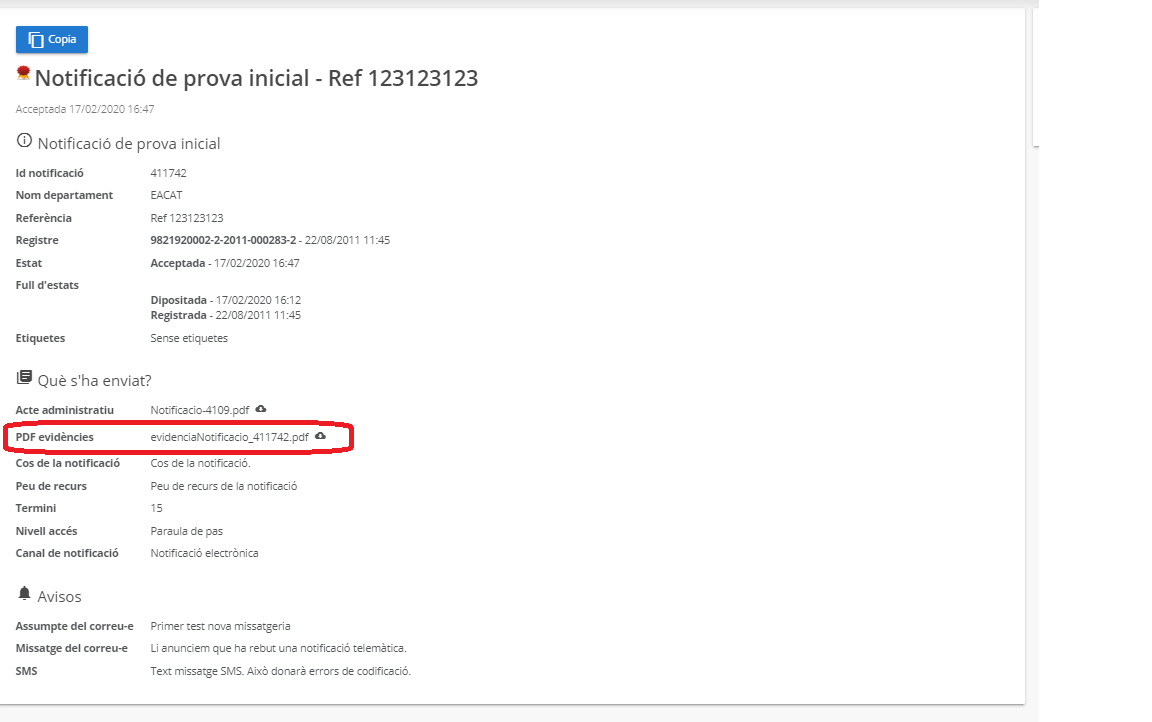1152x722 pixels.
Task: Select 'Primer test nova missatgeria' subject text
Action: pos(220,627)
